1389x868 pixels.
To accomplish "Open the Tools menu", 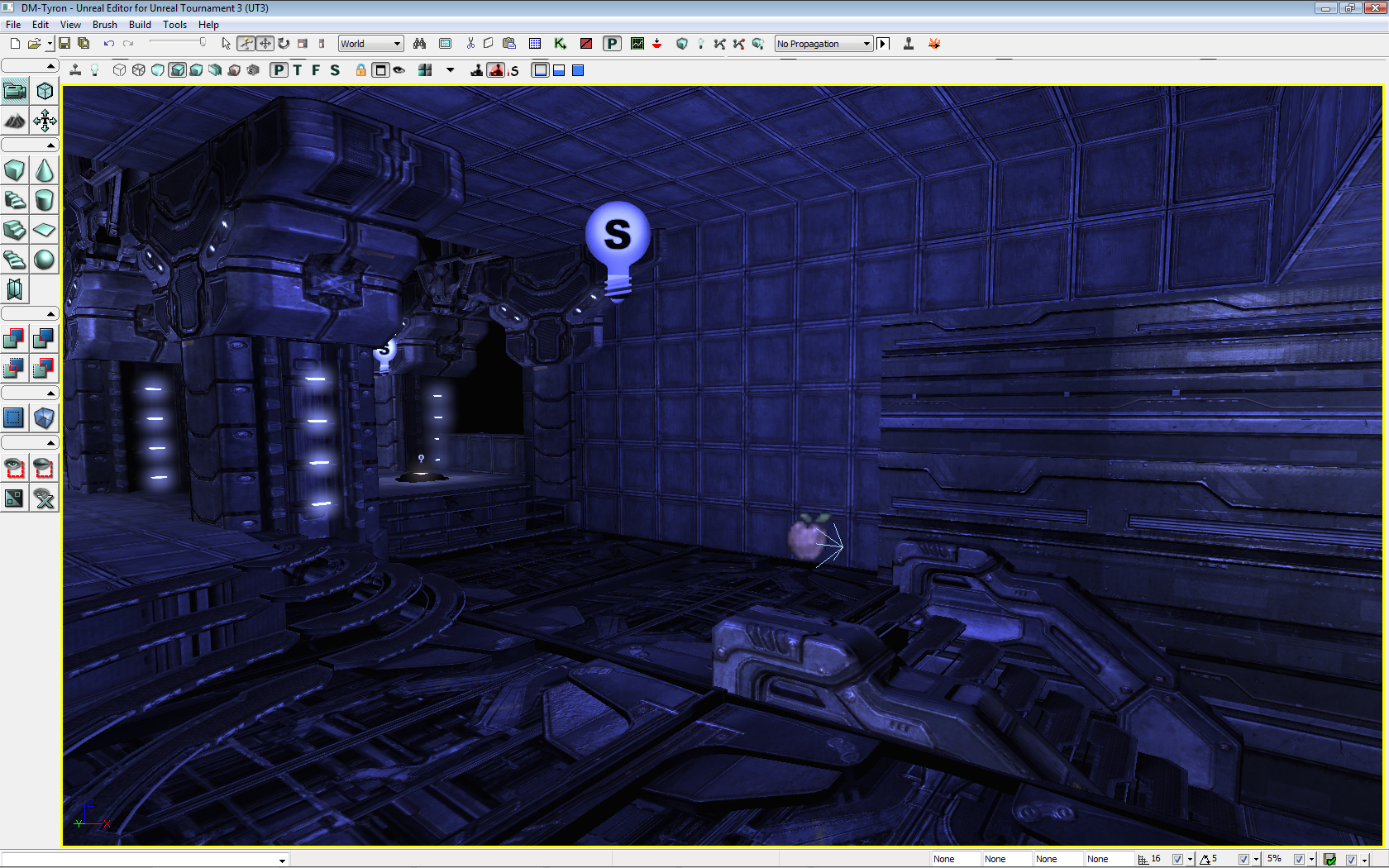I will (x=174, y=25).
